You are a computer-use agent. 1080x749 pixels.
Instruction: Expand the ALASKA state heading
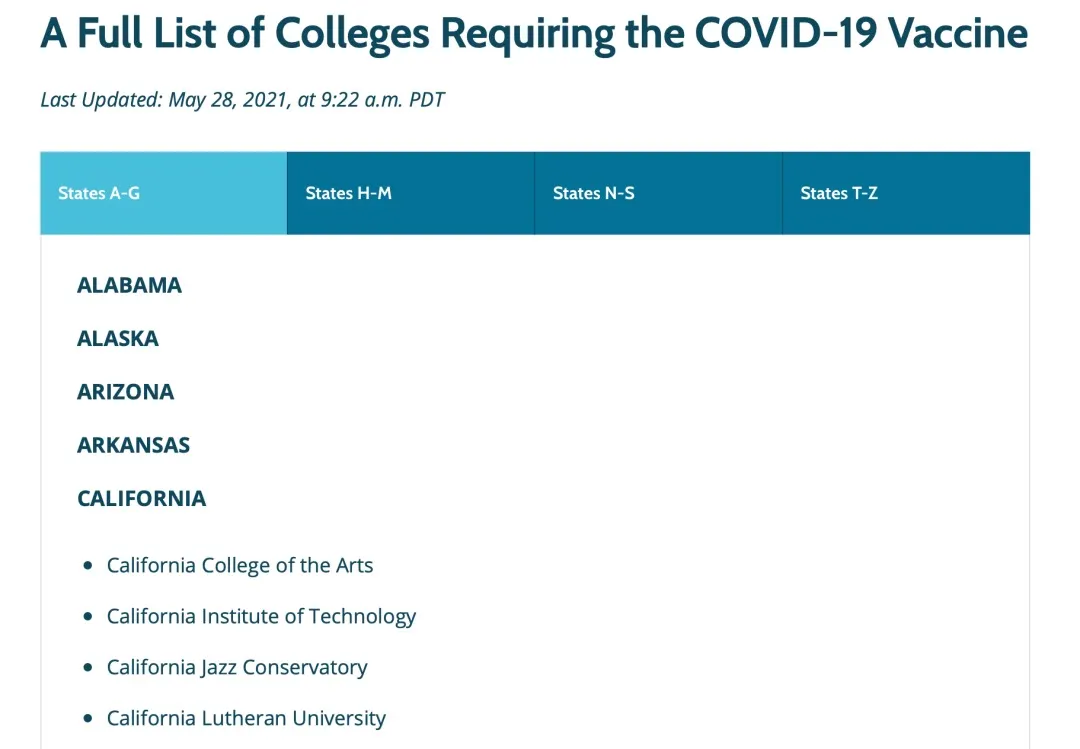coord(117,339)
